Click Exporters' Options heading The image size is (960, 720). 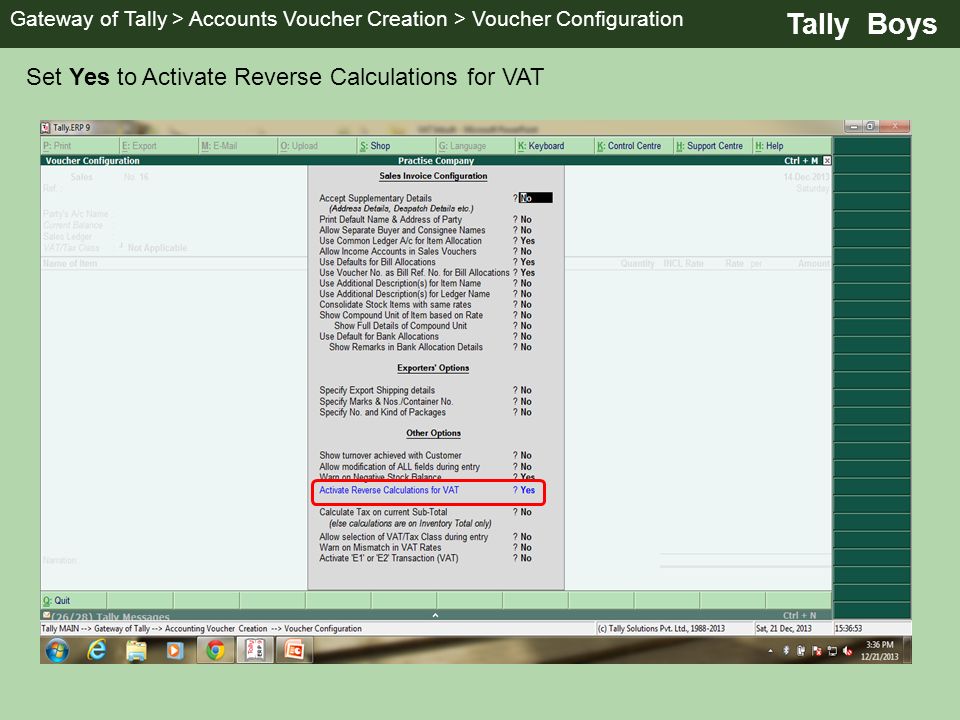coord(433,368)
